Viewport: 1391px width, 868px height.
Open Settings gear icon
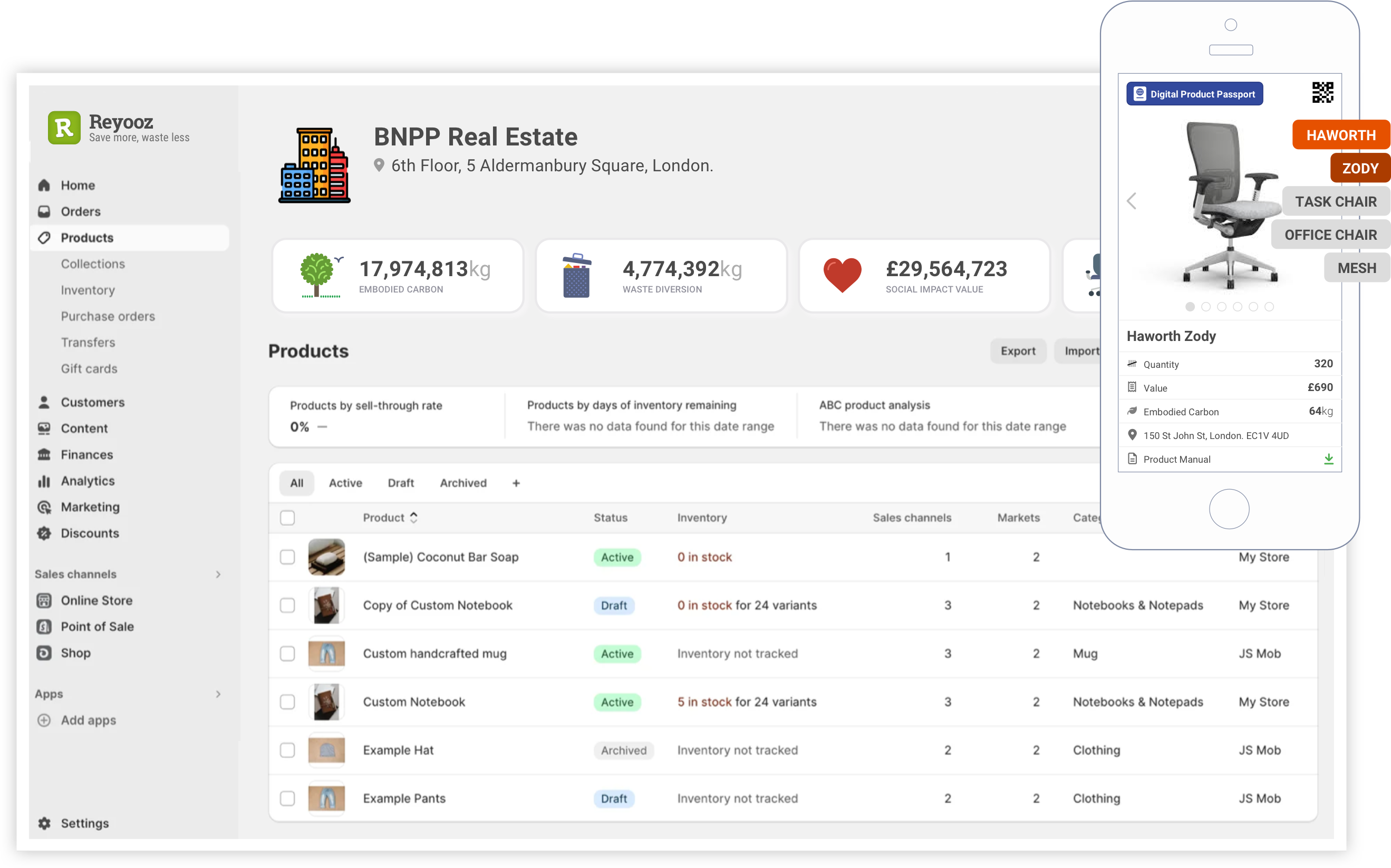click(44, 823)
